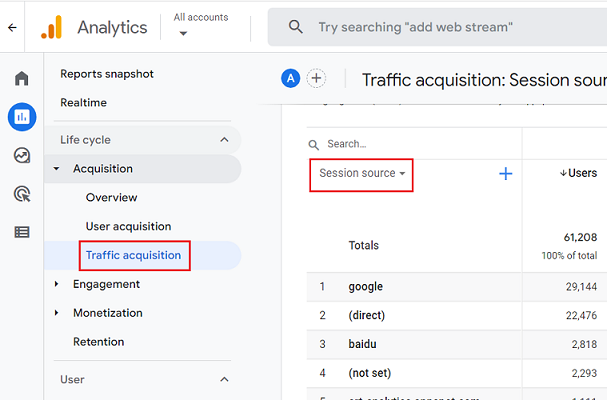Viewport: 607px width, 400px height.
Task: Collapse the Acquisition tree item
Action: 57,169
